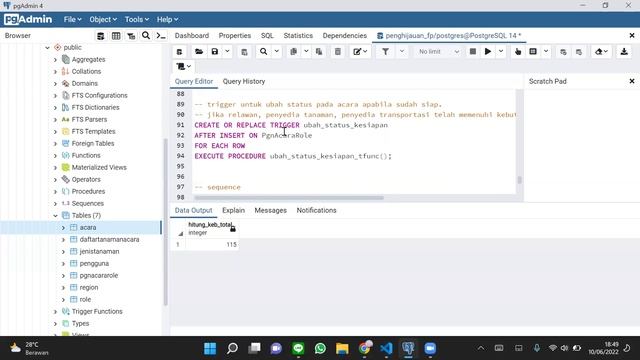640x360 pixels.
Task: Click View Data table icon in Browser panel
Action: click(116, 36)
